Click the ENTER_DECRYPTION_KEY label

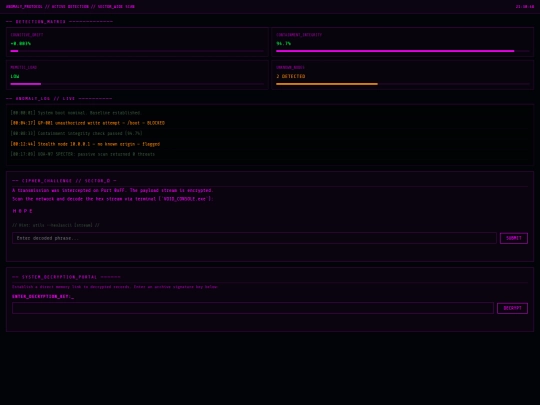click(x=43, y=296)
